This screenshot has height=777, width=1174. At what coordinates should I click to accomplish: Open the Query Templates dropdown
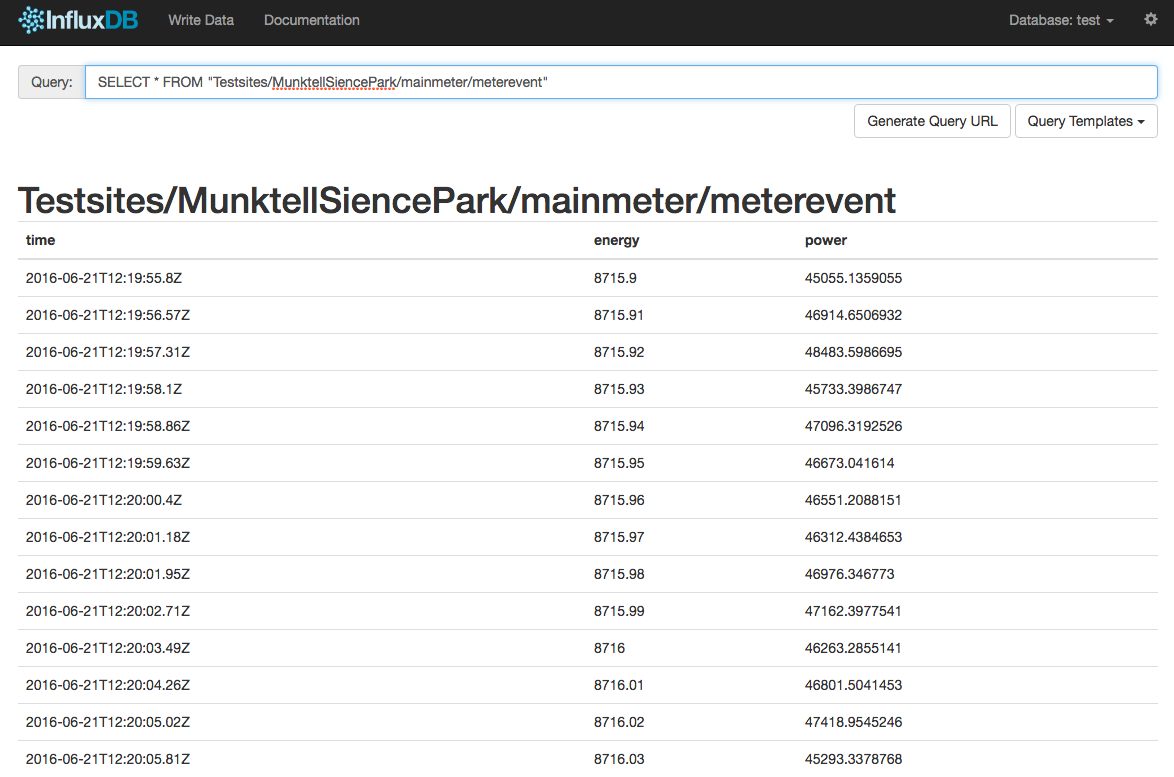[x=1086, y=121]
